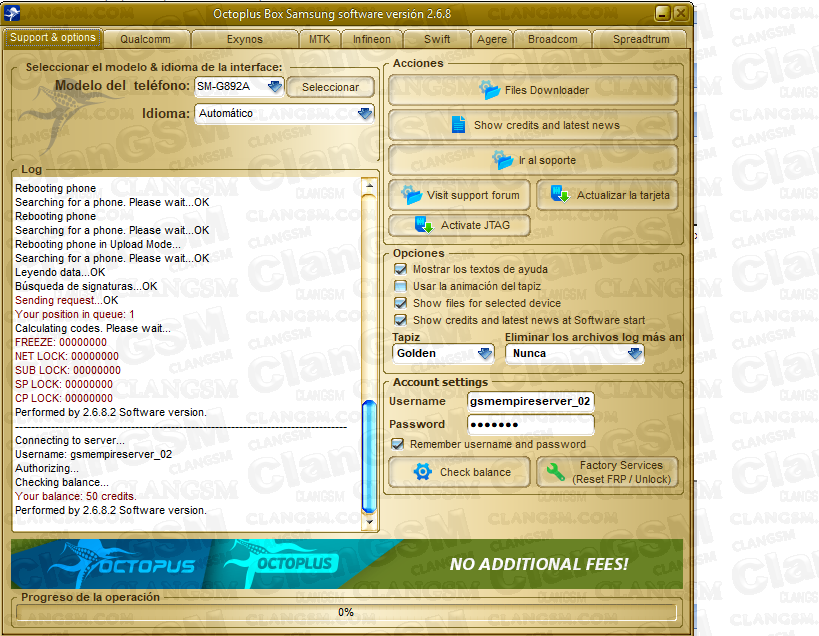The height and width of the screenshot is (636, 819).
Task: Click the Check balance button
Action: pyautogui.click(x=460, y=472)
